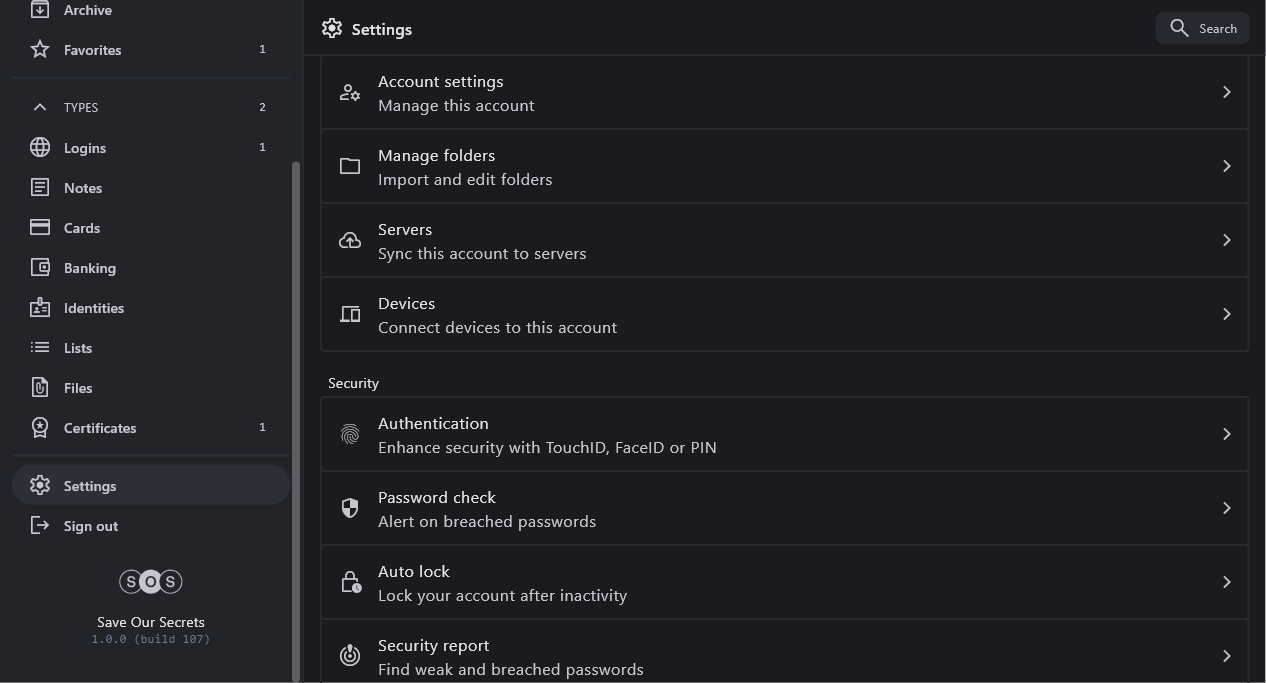Click the Logins globe icon

[x=40, y=148]
